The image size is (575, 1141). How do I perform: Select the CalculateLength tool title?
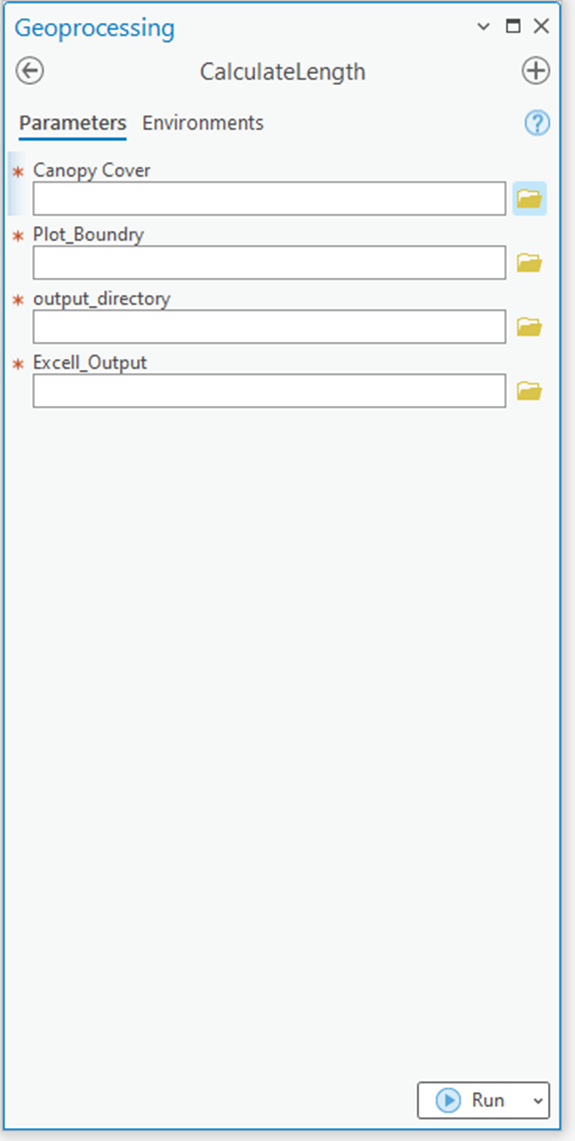click(x=282, y=72)
